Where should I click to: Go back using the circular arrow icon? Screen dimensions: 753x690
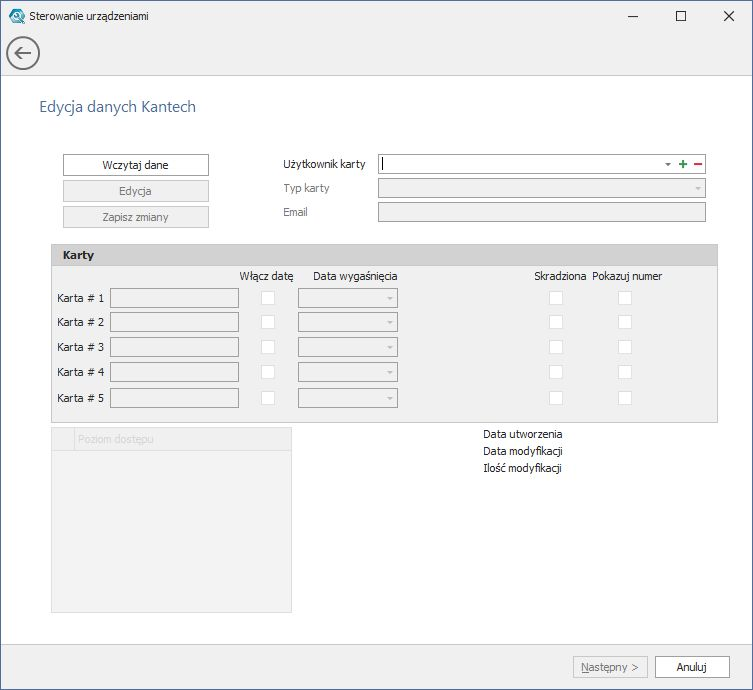[23, 53]
